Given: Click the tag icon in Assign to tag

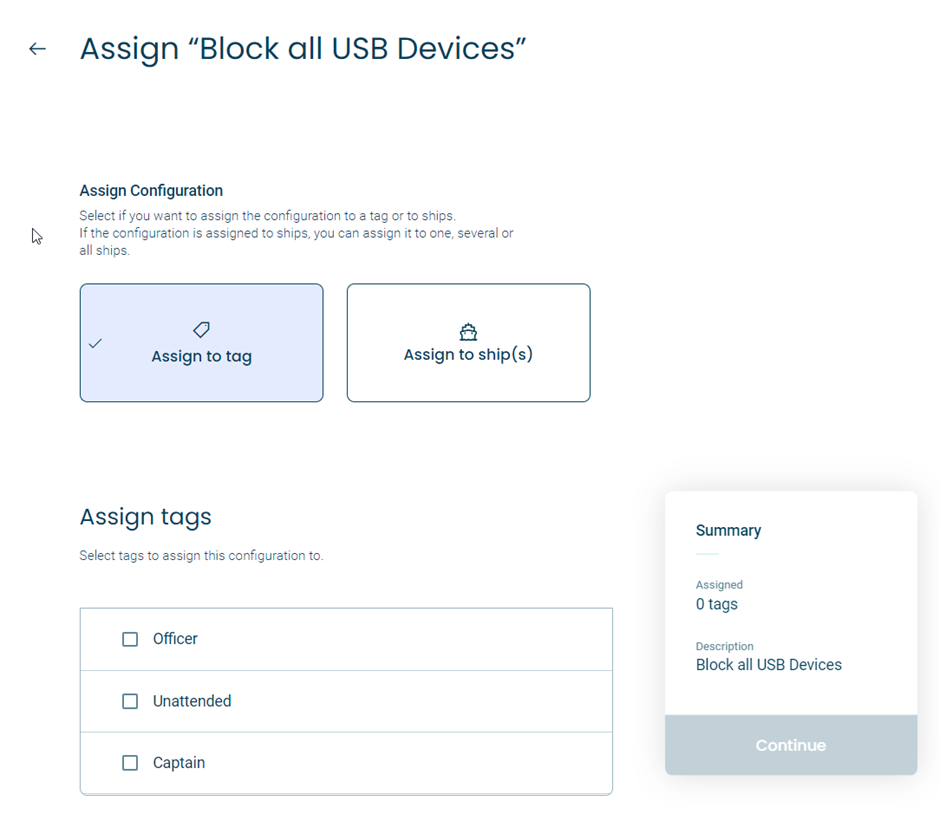Looking at the screenshot, I should (x=201, y=330).
